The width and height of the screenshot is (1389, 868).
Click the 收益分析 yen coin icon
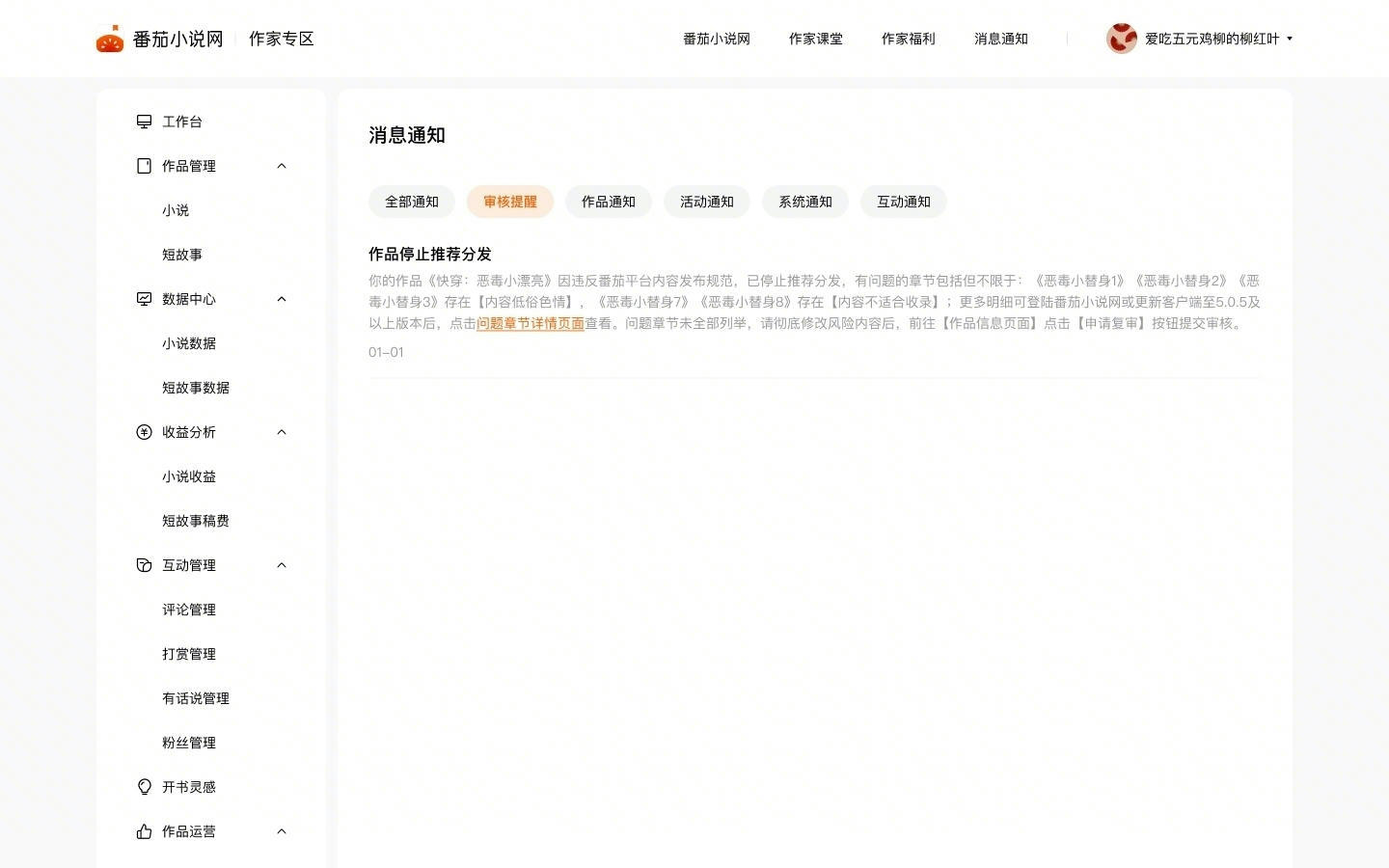[144, 432]
